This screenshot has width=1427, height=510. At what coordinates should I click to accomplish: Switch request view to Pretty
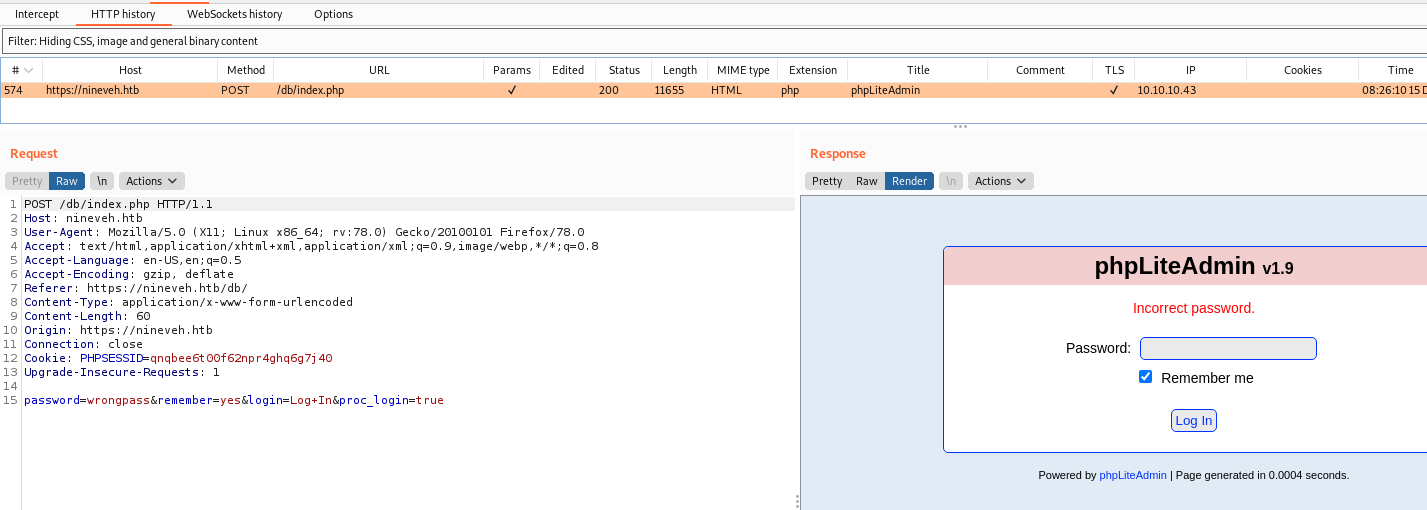(x=27, y=181)
